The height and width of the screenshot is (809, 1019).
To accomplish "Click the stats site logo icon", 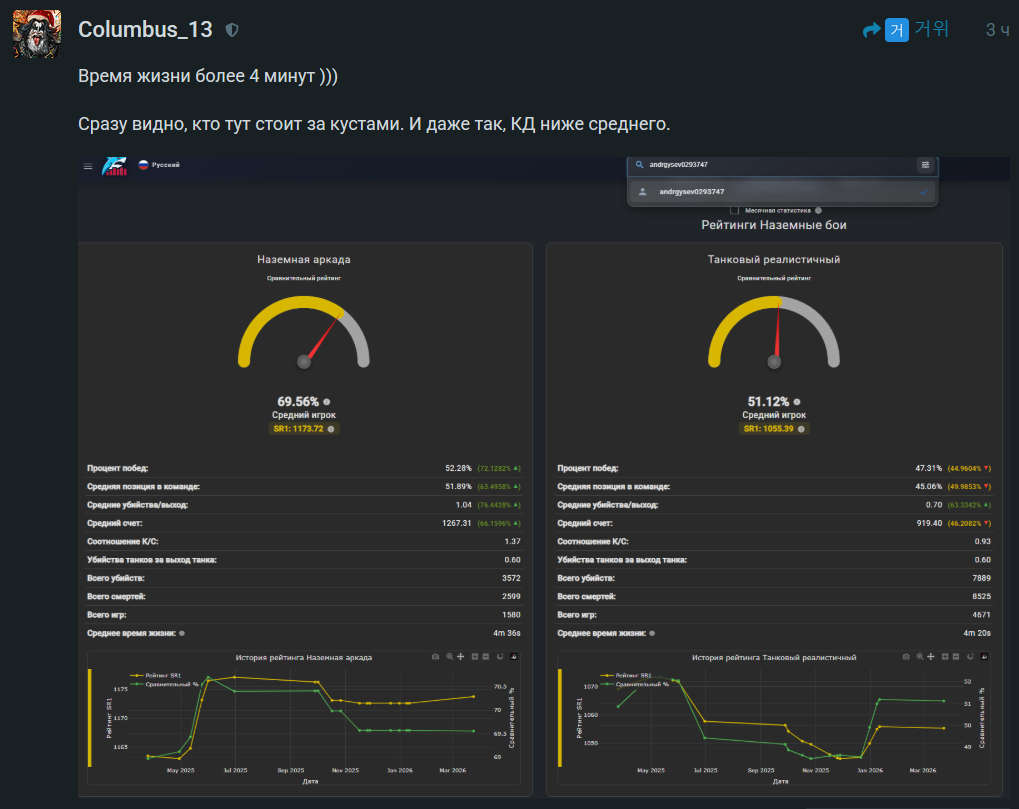I will pyautogui.click(x=114, y=166).
